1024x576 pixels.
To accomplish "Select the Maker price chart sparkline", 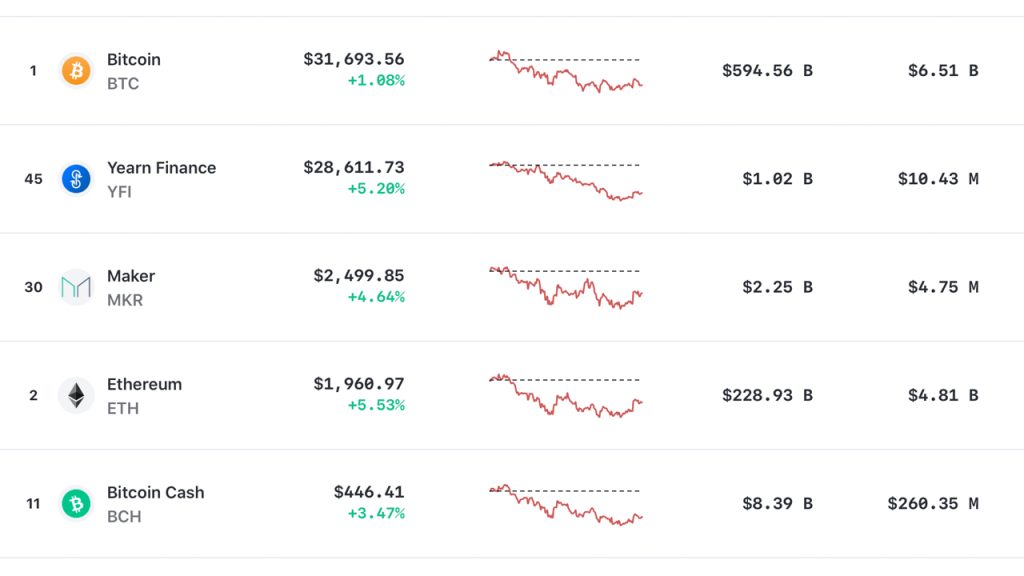I will tap(565, 289).
